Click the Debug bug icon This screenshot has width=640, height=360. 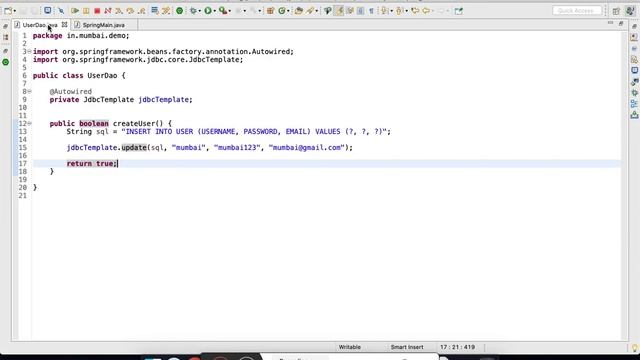(x=193, y=11)
